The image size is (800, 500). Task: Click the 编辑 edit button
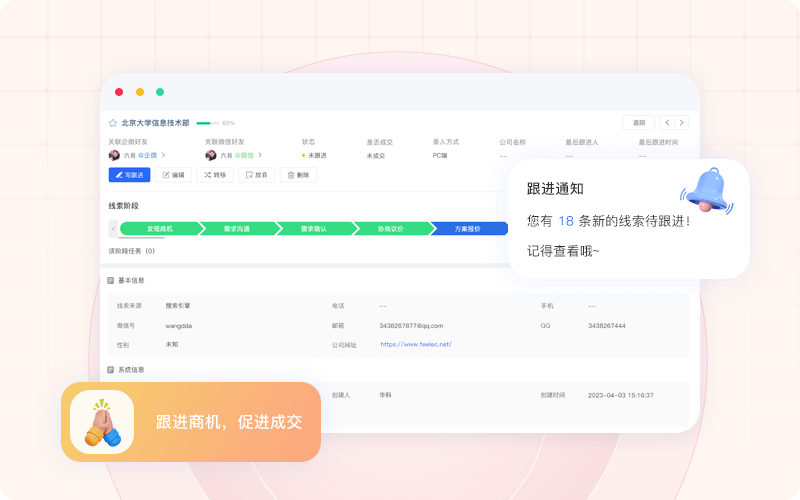173,174
